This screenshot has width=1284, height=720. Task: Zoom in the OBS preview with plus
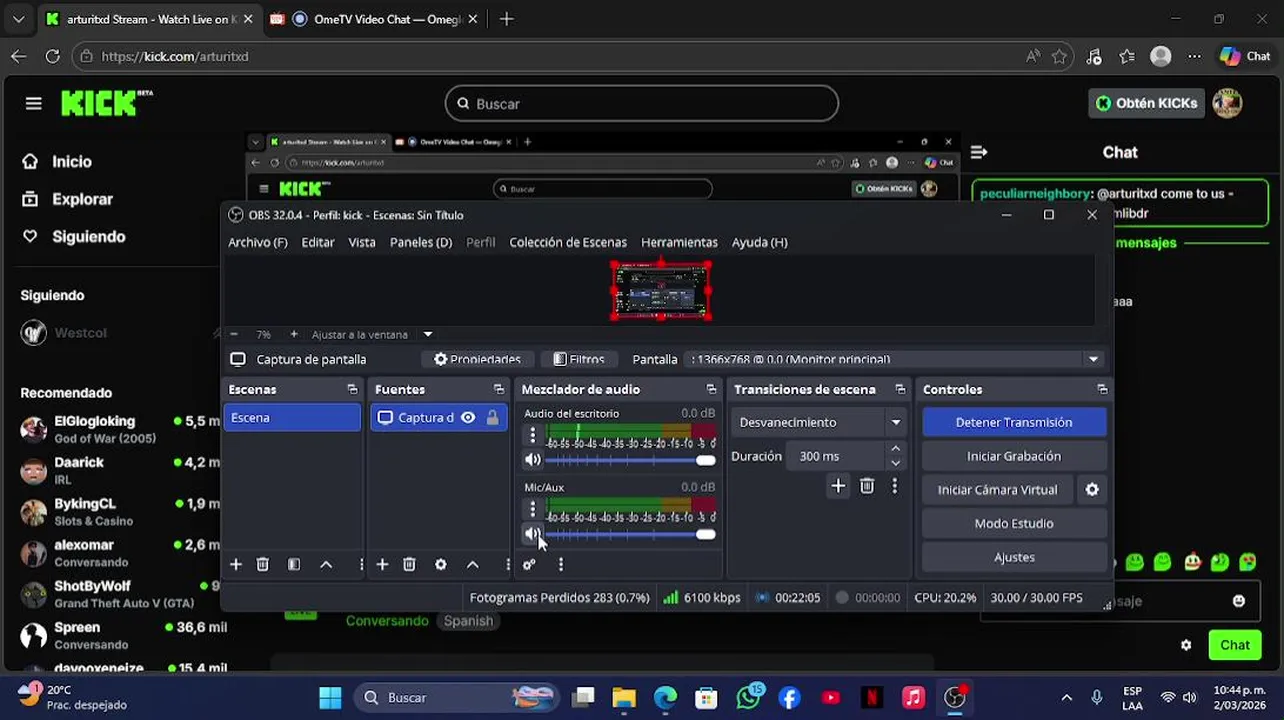tap(293, 334)
